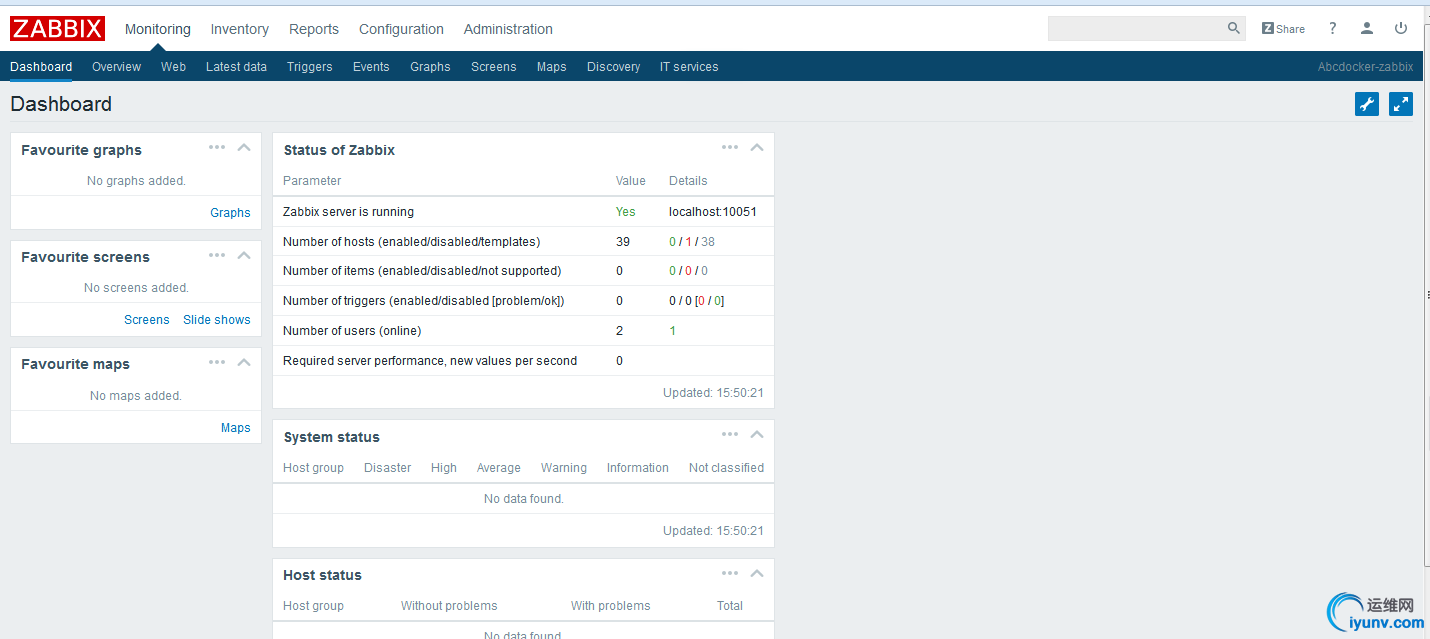This screenshot has height=639, width=1430.
Task: Open the Zabbix Share link
Action: coord(1283,29)
